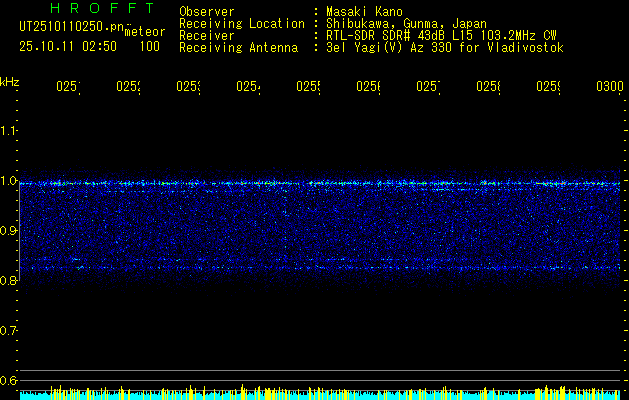The height and width of the screenshot is (400, 629).
Task: Click the kHz axis unit label
Action: pyautogui.click(x=9, y=82)
